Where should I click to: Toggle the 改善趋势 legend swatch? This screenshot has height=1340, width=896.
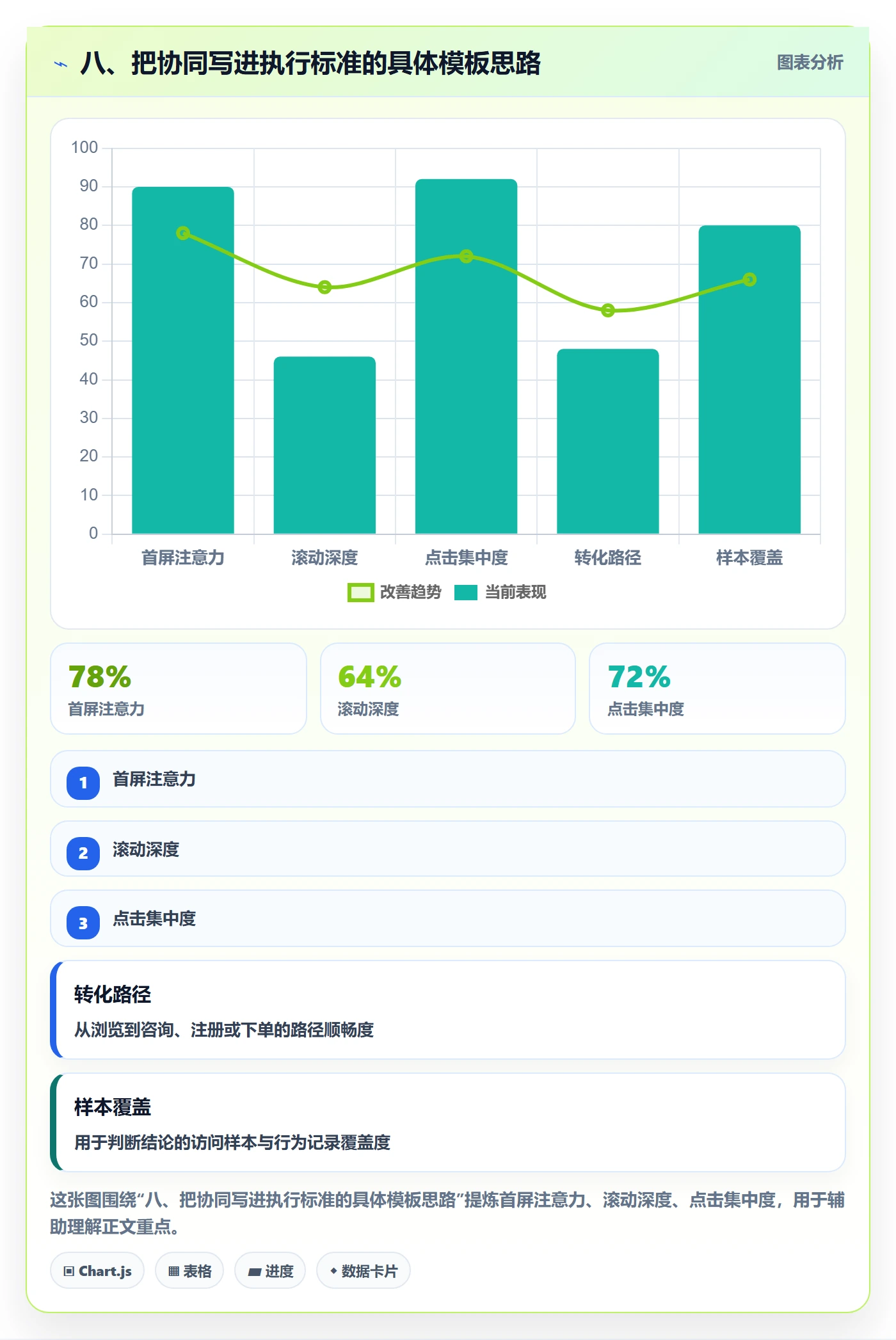tap(360, 593)
